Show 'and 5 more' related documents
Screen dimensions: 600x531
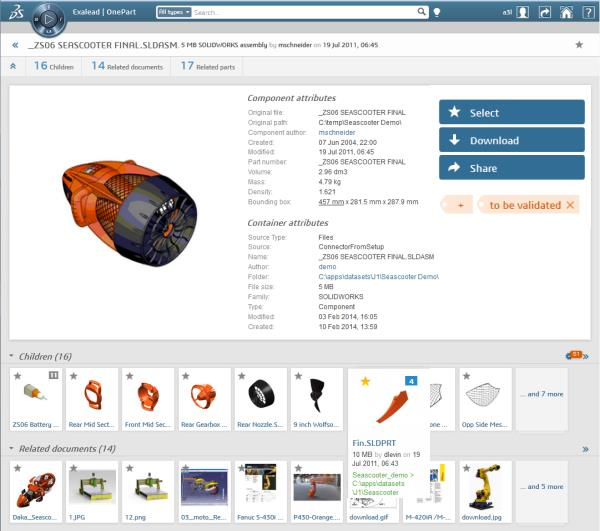pos(542,487)
